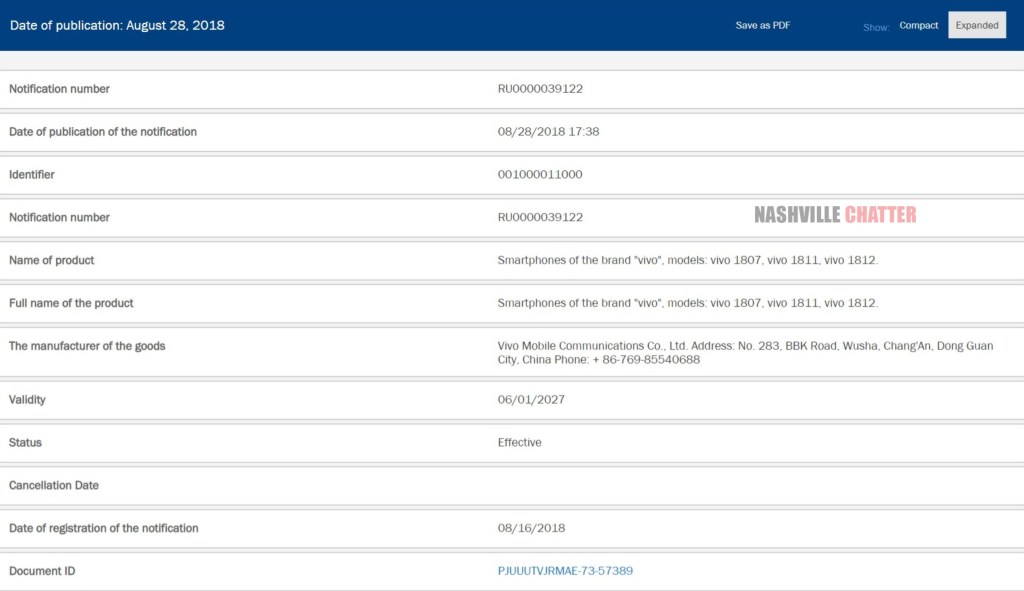Select the Identifier row label

[32, 175]
